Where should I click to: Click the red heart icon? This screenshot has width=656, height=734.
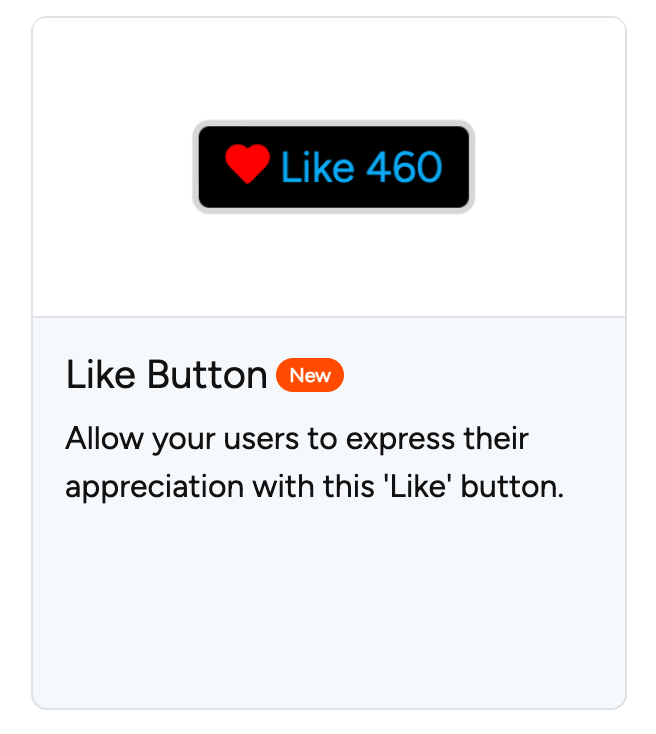[x=247, y=164]
